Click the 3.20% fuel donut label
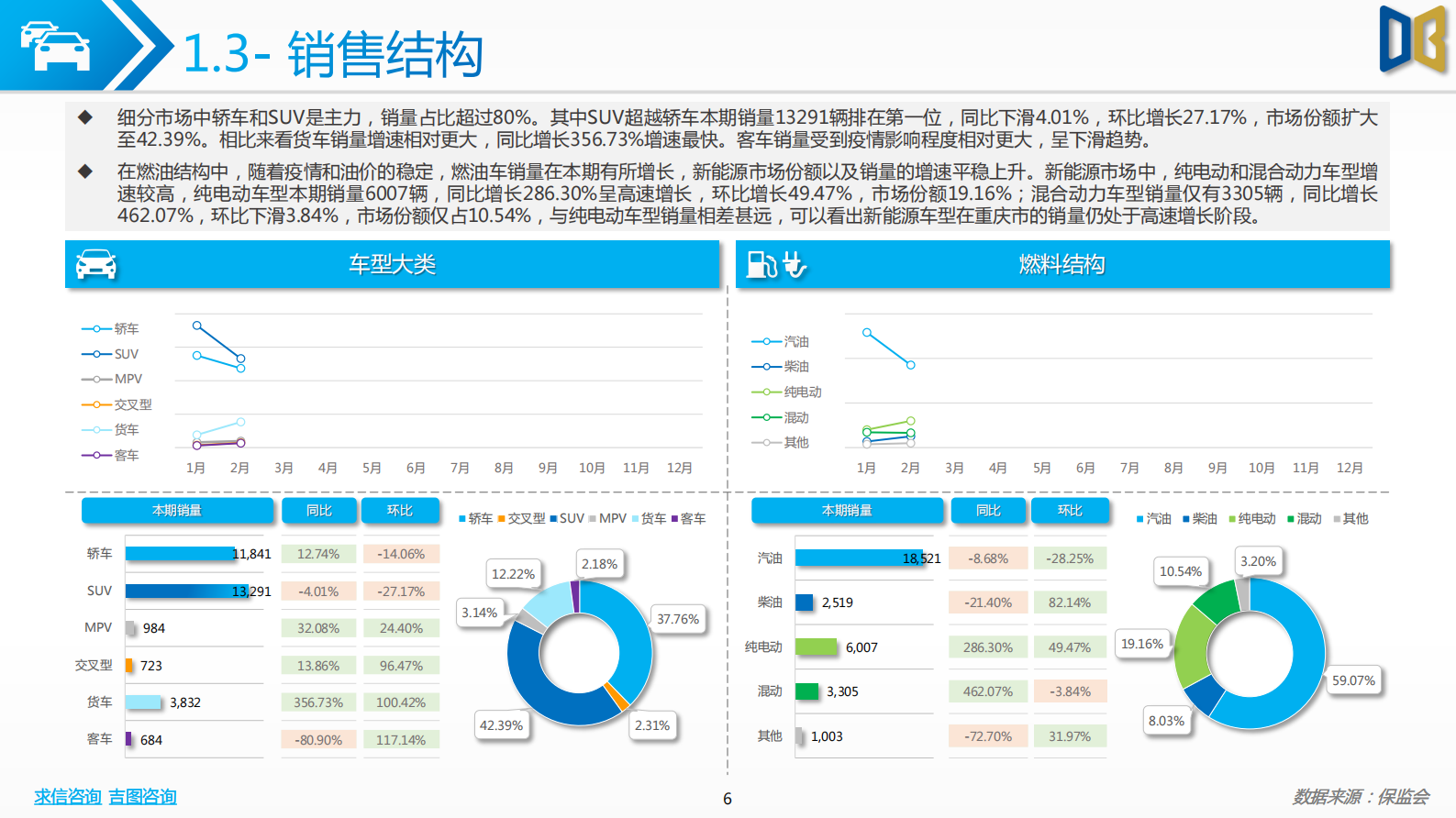Viewport: 1456px width, 818px height. click(1258, 561)
